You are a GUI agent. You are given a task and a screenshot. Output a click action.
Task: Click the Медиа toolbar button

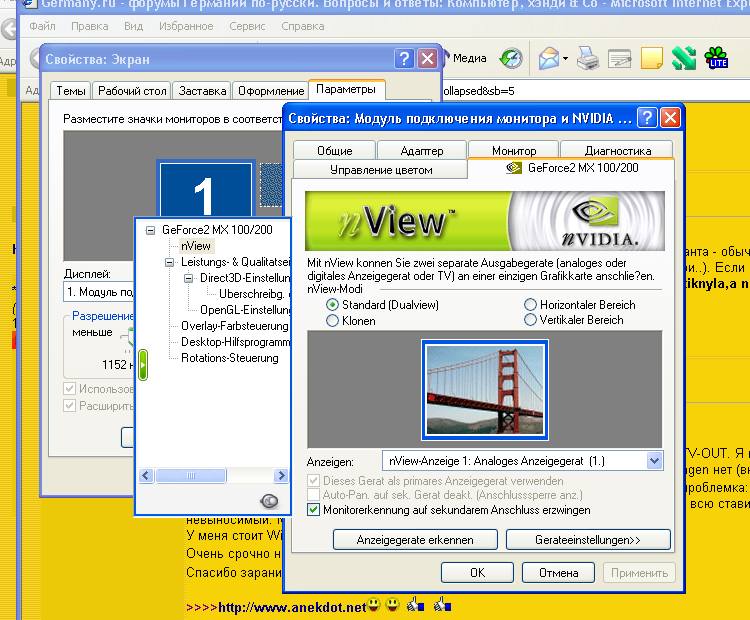pos(464,58)
